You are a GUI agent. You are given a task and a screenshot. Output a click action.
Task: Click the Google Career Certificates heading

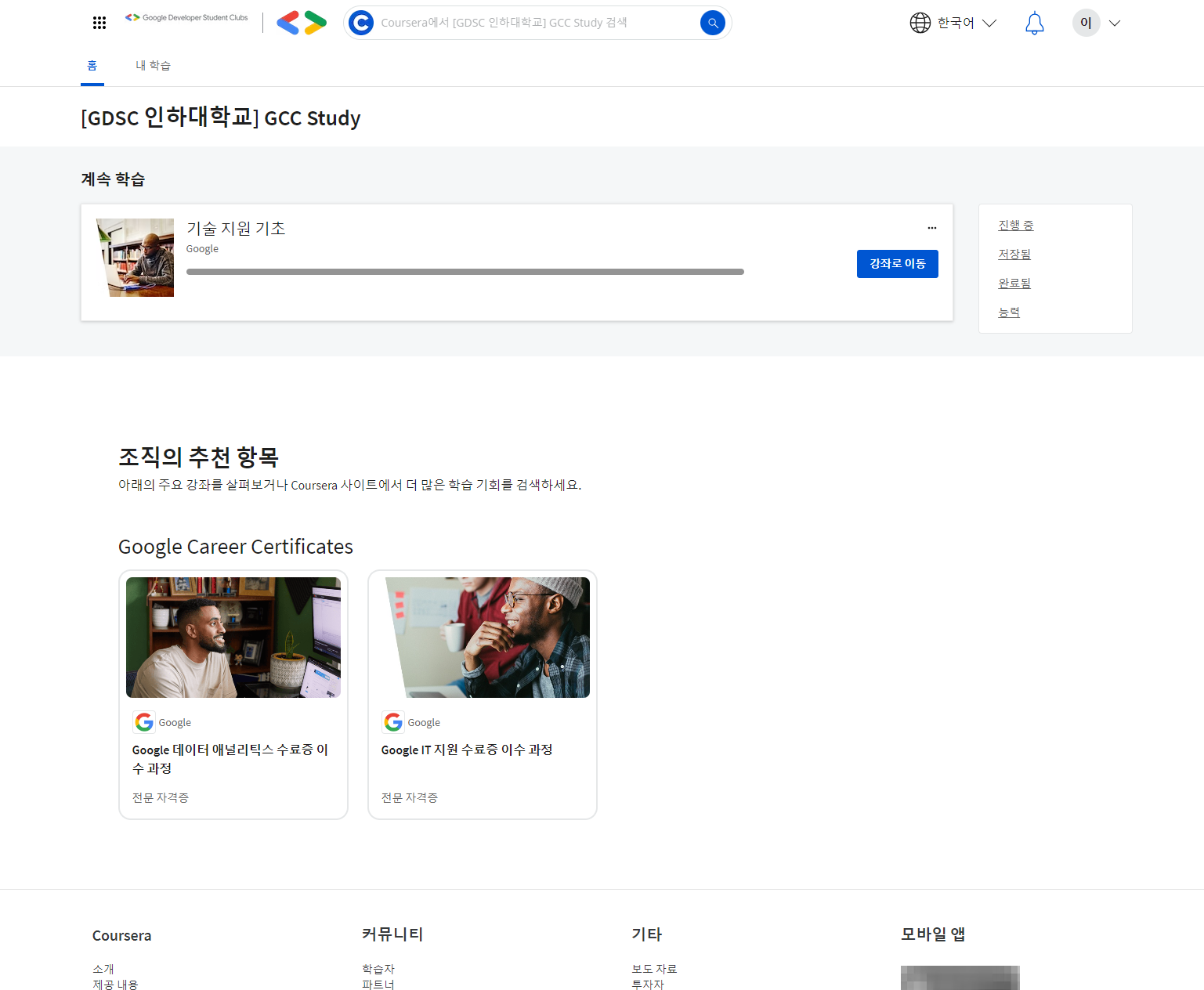(236, 547)
